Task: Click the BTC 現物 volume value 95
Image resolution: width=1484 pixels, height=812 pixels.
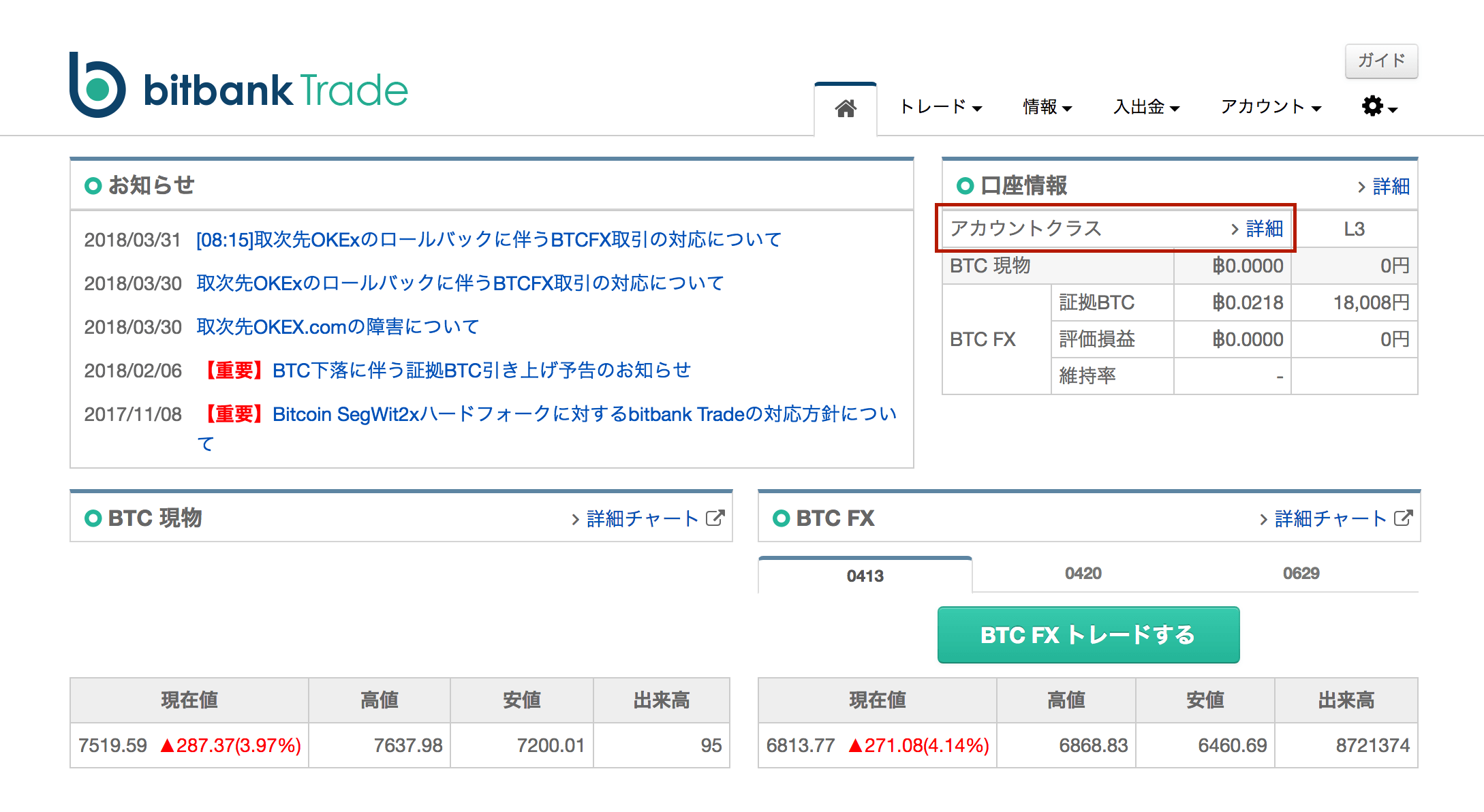Action: click(x=711, y=746)
